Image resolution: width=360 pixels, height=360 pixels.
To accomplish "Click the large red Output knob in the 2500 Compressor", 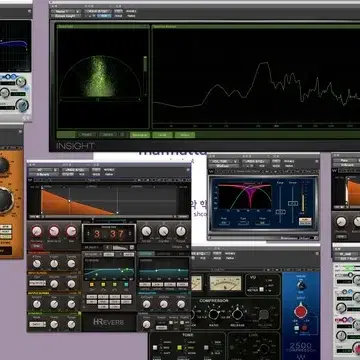I will pyautogui.click(x=301, y=311).
